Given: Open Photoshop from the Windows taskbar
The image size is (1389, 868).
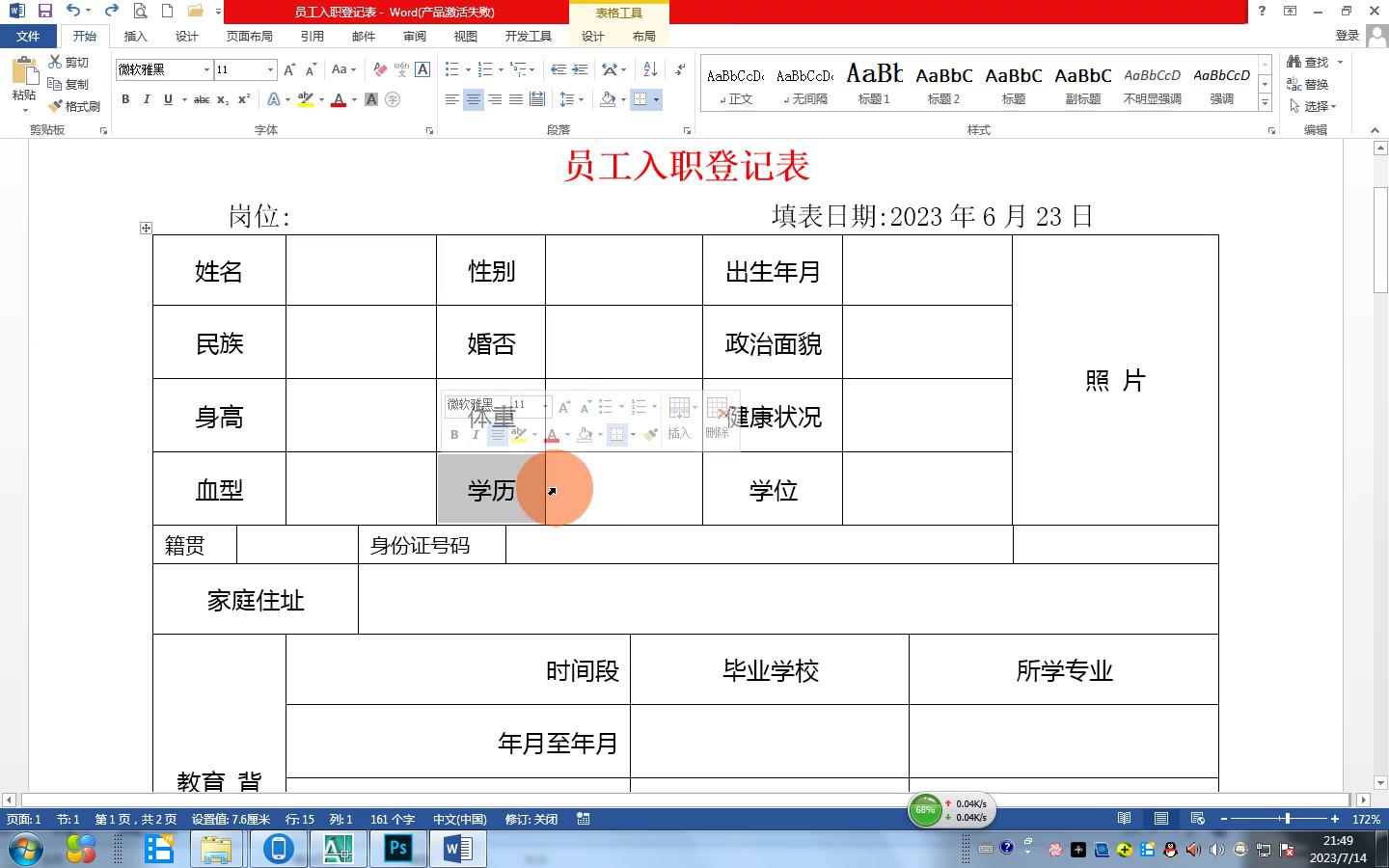Looking at the screenshot, I should point(398,849).
